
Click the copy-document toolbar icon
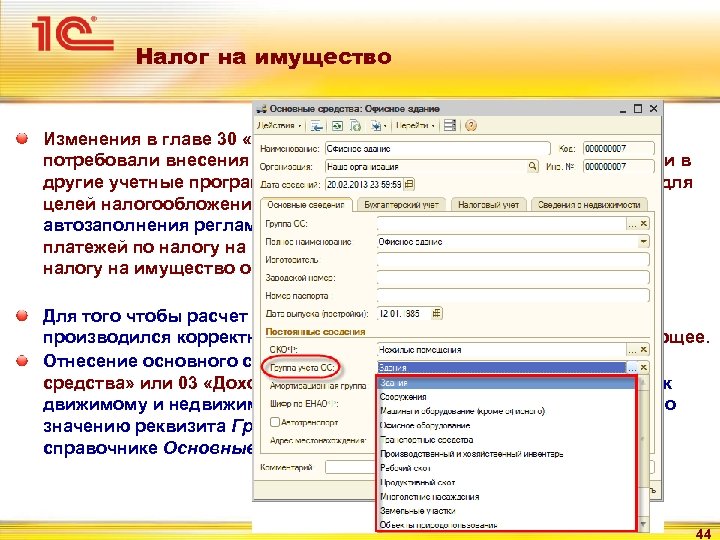(355, 125)
